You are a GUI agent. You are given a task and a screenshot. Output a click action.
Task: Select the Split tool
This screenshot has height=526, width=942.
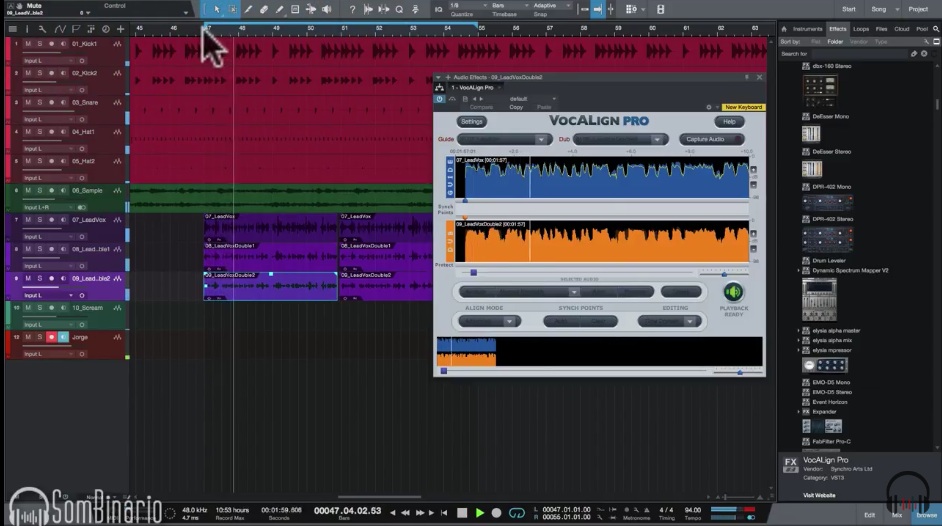pos(248,9)
